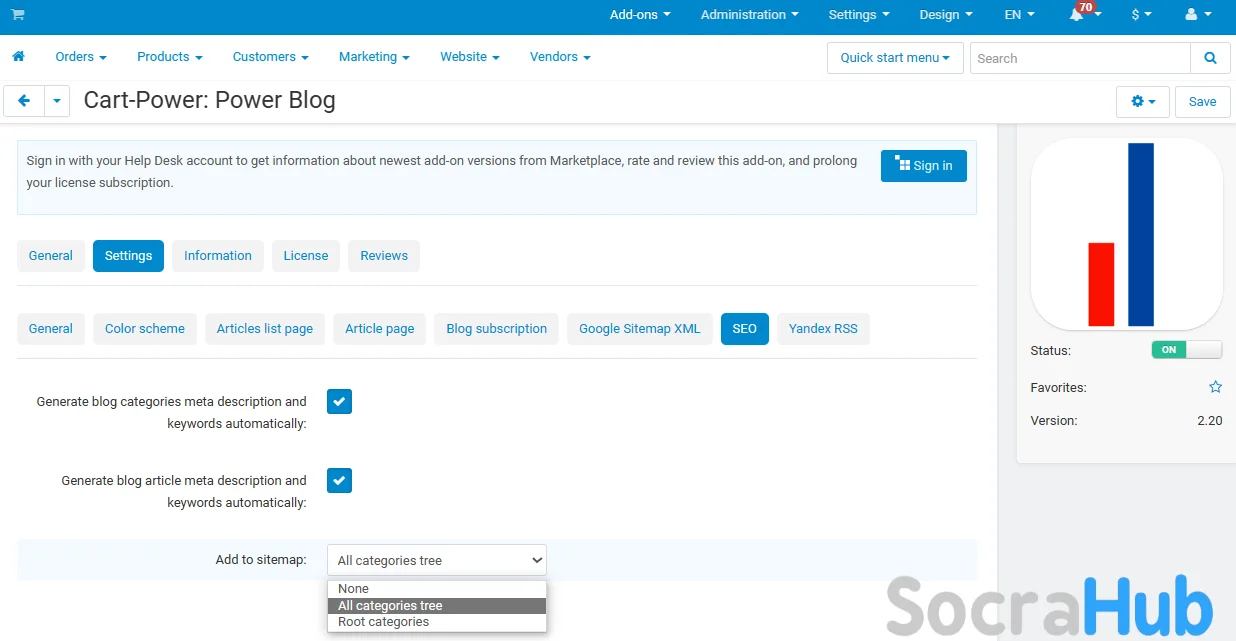Open the Quick start menu dropdown
The image size is (1236, 641).
894,58
